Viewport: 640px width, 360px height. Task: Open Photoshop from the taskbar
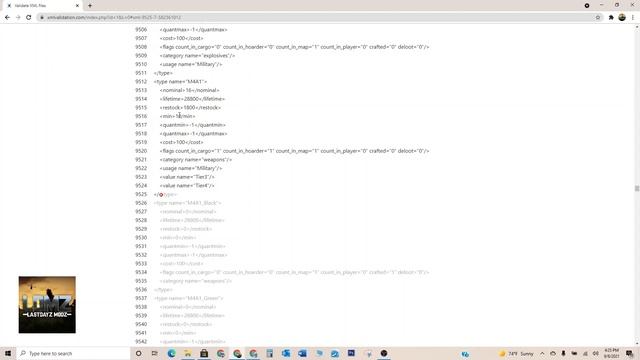[x=351, y=353]
